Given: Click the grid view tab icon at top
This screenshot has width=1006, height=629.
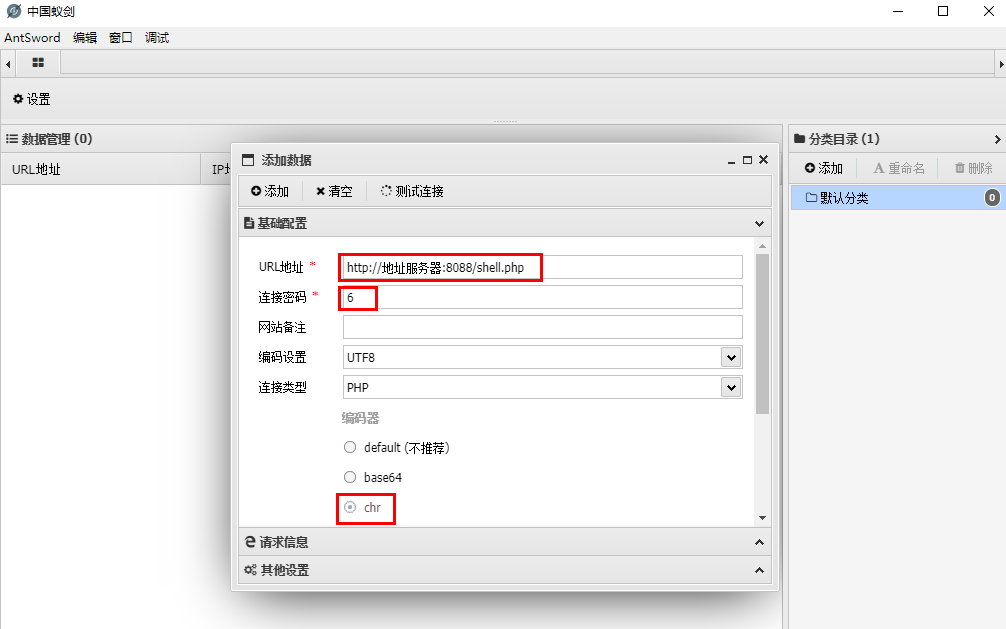Looking at the screenshot, I should 37,62.
